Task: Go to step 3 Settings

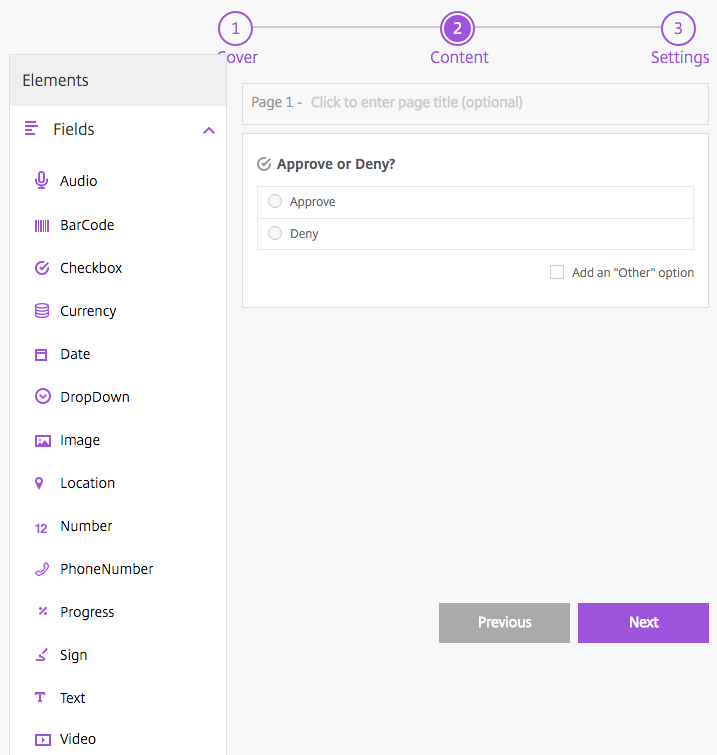Action: (678, 28)
